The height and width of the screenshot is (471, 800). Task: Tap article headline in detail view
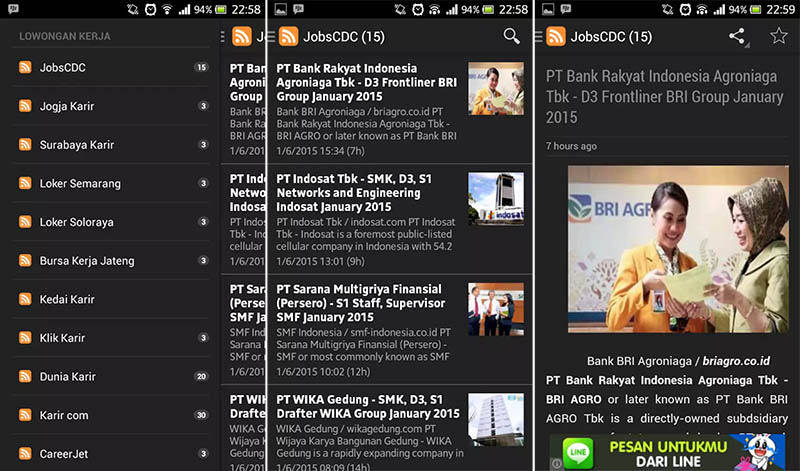tap(664, 97)
